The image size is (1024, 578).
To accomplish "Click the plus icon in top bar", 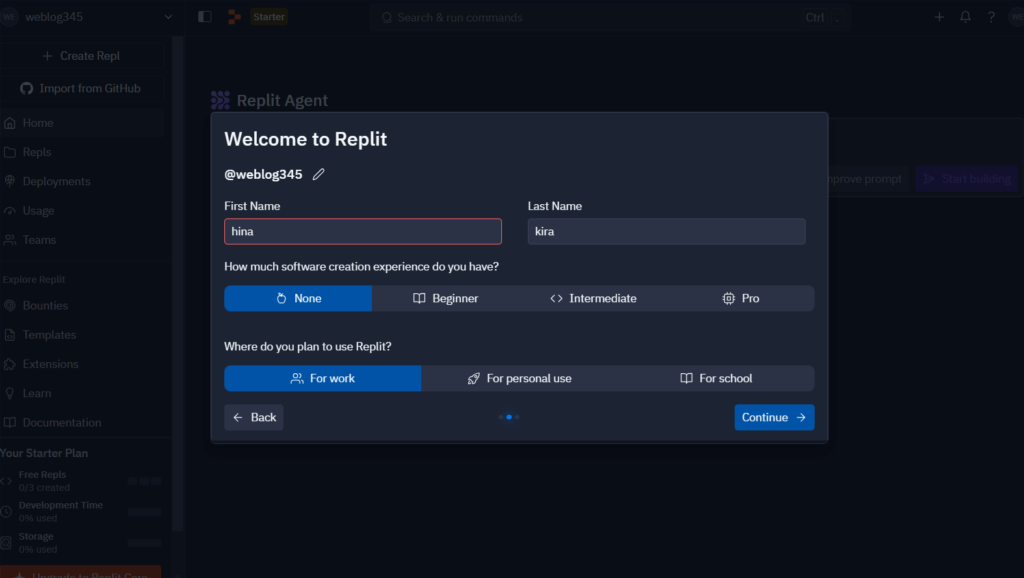I will coord(939,17).
